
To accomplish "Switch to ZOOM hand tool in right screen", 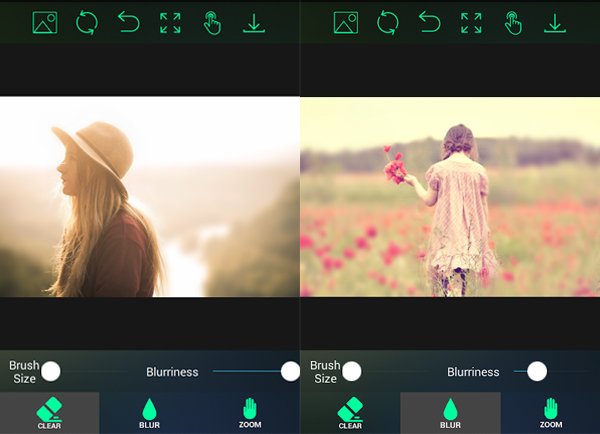I will [x=551, y=413].
